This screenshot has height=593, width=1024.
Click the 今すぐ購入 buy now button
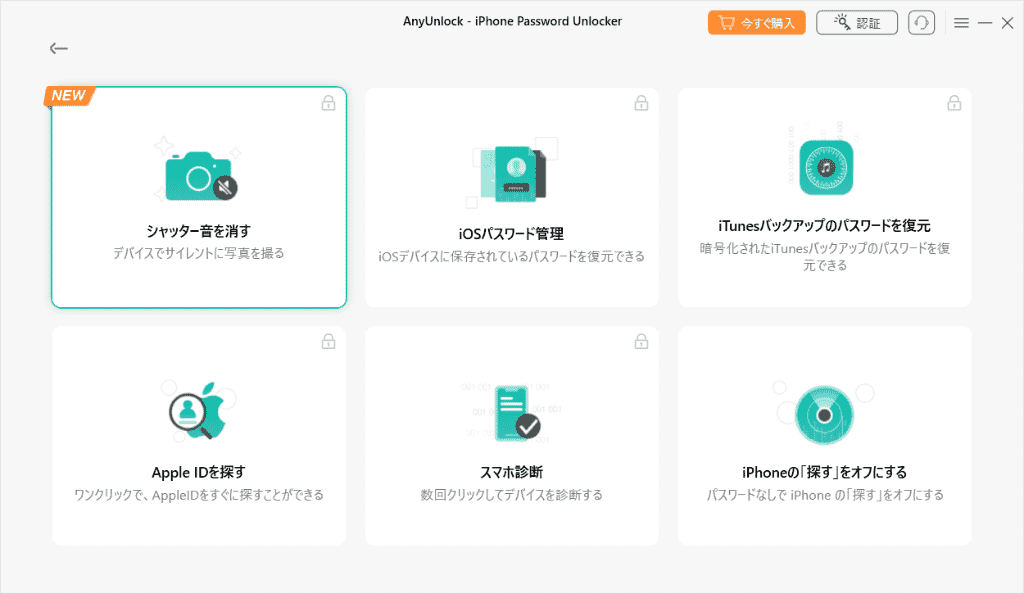tap(756, 23)
